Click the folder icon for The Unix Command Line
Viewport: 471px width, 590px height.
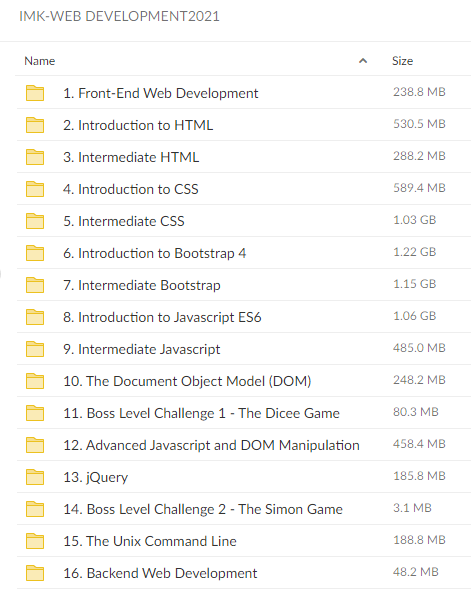tap(35, 541)
